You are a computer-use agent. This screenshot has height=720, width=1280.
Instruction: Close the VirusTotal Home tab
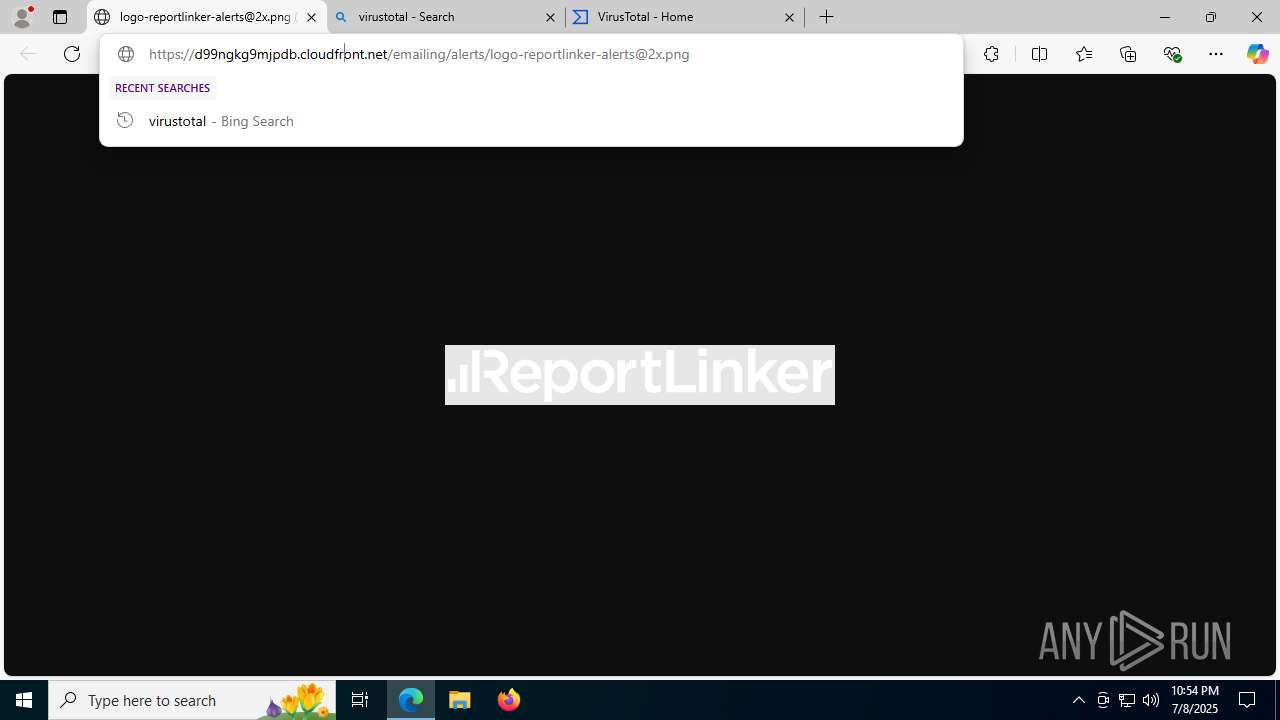point(789,17)
